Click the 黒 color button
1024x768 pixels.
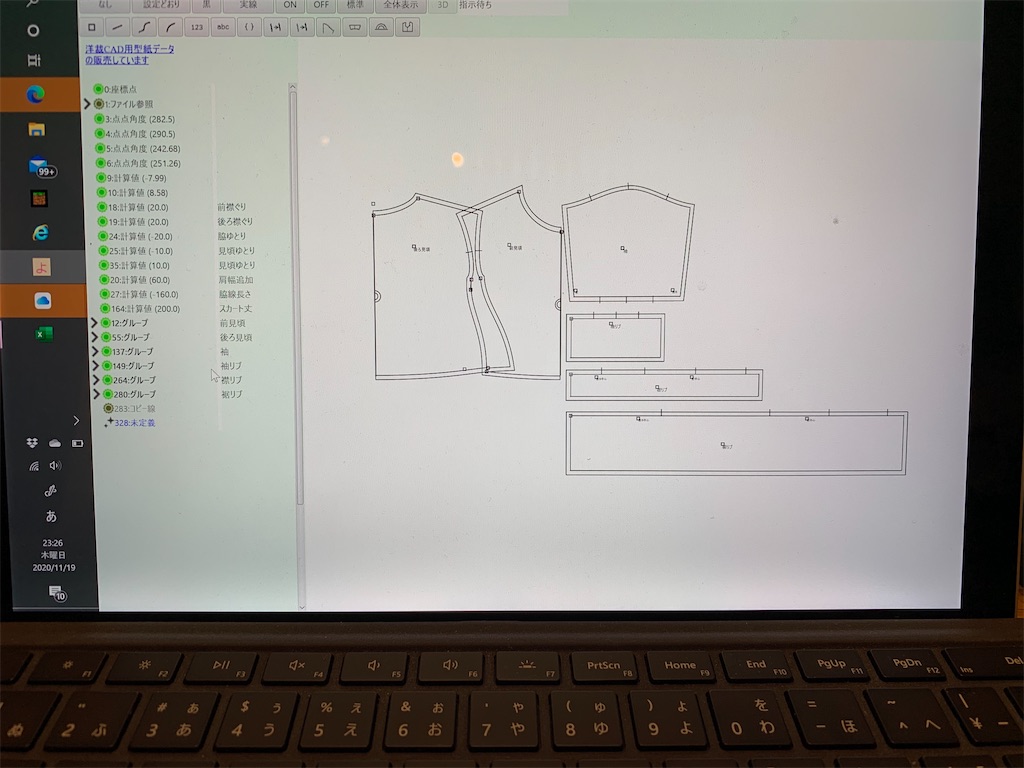206,5
